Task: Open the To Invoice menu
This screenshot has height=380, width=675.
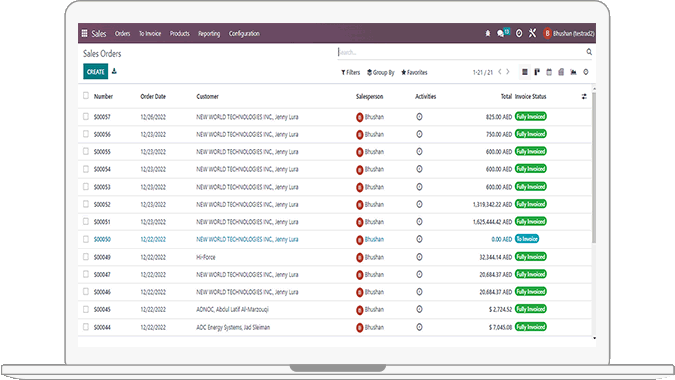Action: (x=150, y=33)
